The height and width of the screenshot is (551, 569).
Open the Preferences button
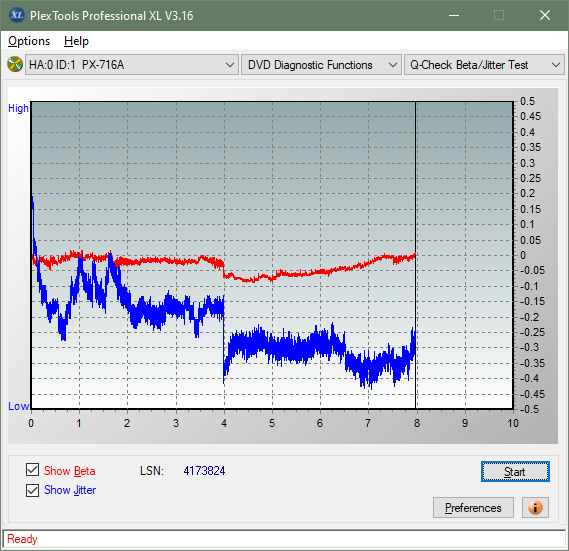[x=473, y=507]
